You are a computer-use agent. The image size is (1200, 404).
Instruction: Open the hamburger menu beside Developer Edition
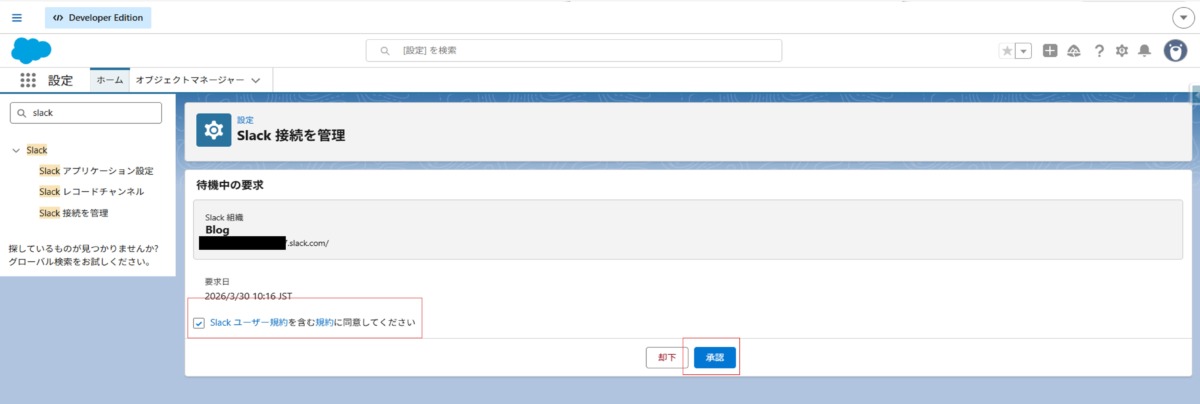pos(16,18)
